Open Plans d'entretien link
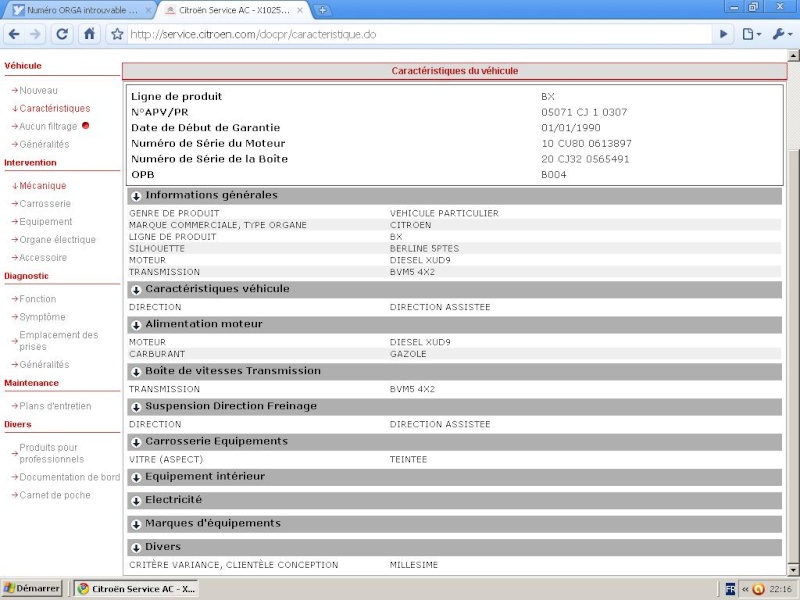The height and width of the screenshot is (600, 800). [x=55, y=406]
